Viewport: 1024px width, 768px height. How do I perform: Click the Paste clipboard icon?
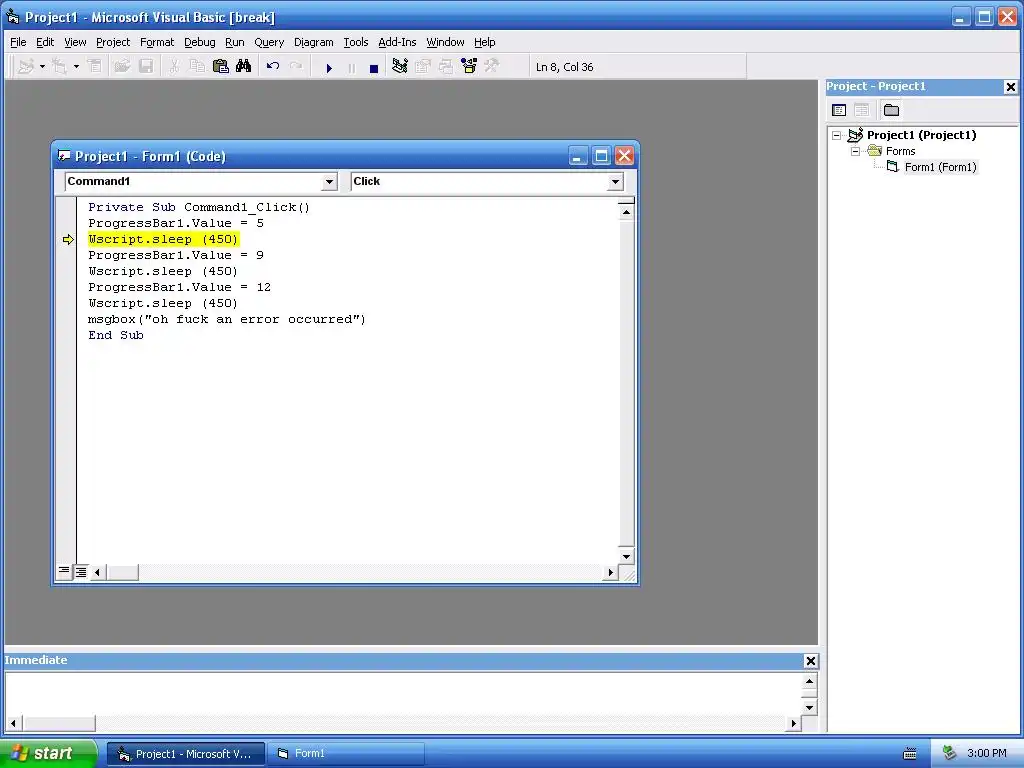click(x=221, y=67)
